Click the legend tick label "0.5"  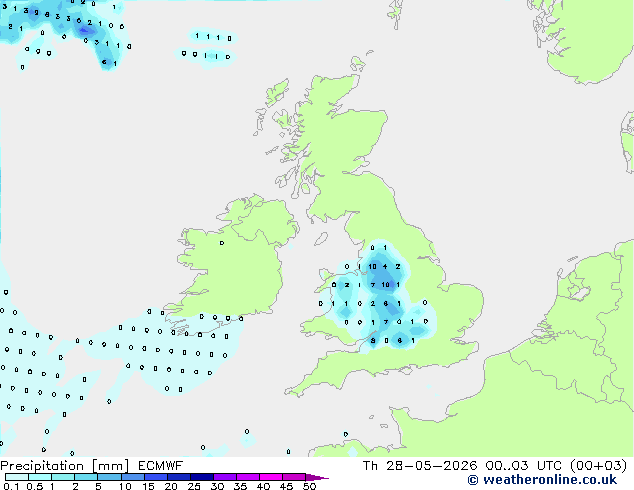tap(34, 486)
